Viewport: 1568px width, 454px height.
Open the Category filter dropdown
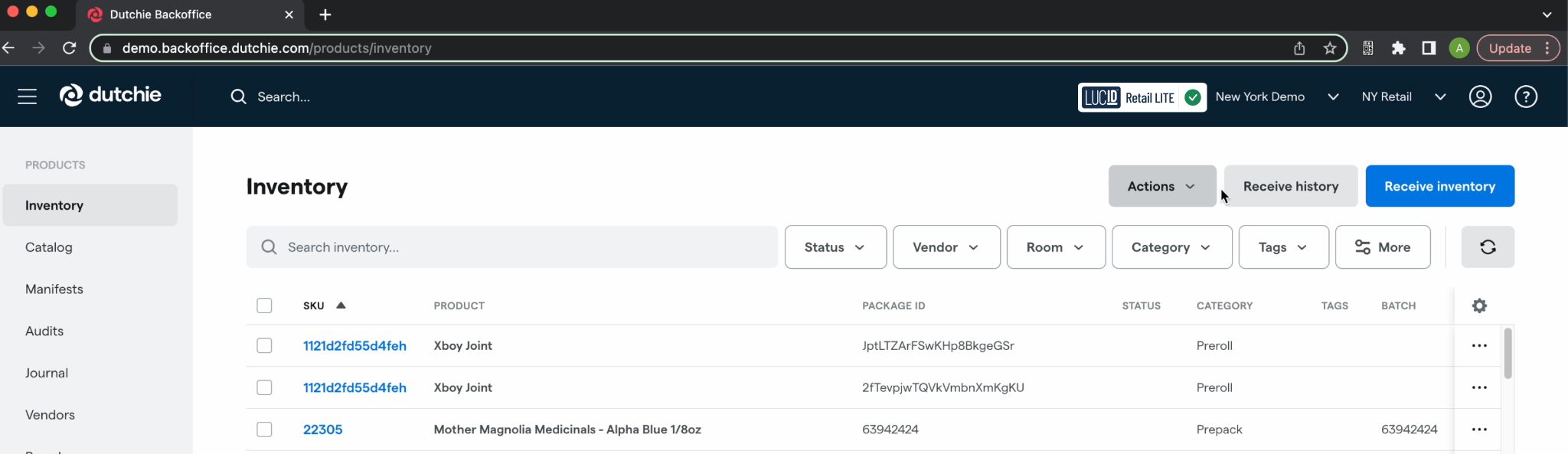pyautogui.click(x=1171, y=247)
